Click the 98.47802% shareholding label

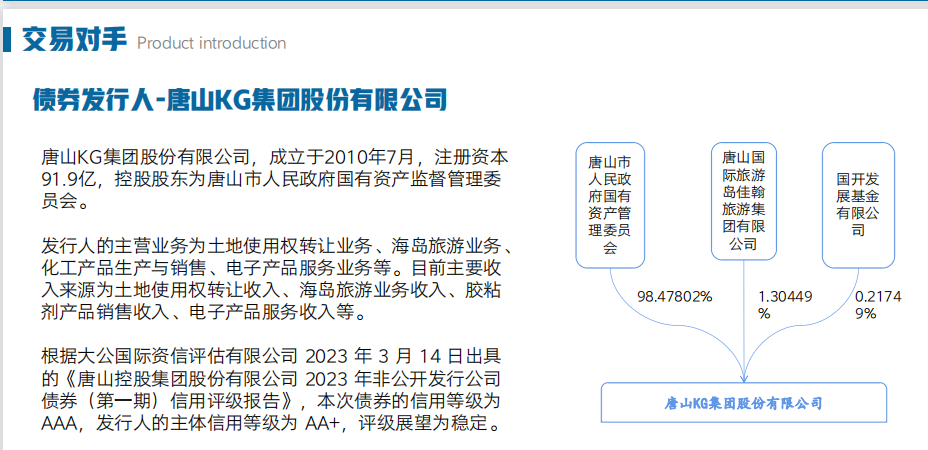click(674, 296)
